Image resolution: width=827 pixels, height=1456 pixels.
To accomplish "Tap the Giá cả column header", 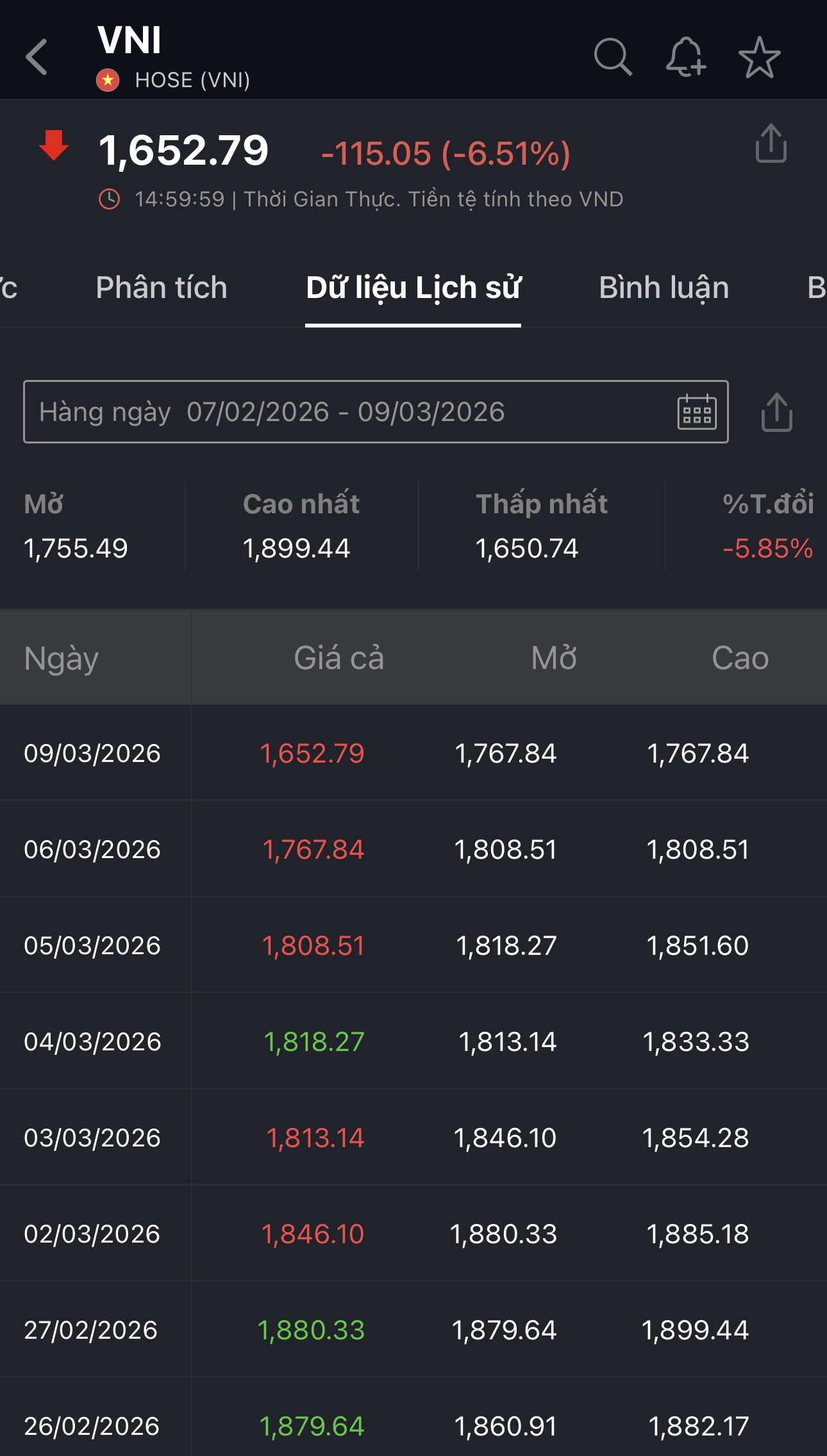I will pos(338,658).
